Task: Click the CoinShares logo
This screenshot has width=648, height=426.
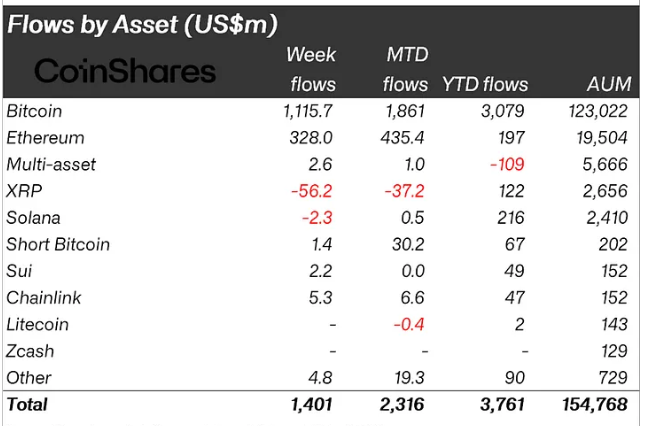Action: pyautogui.click(x=125, y=70)
